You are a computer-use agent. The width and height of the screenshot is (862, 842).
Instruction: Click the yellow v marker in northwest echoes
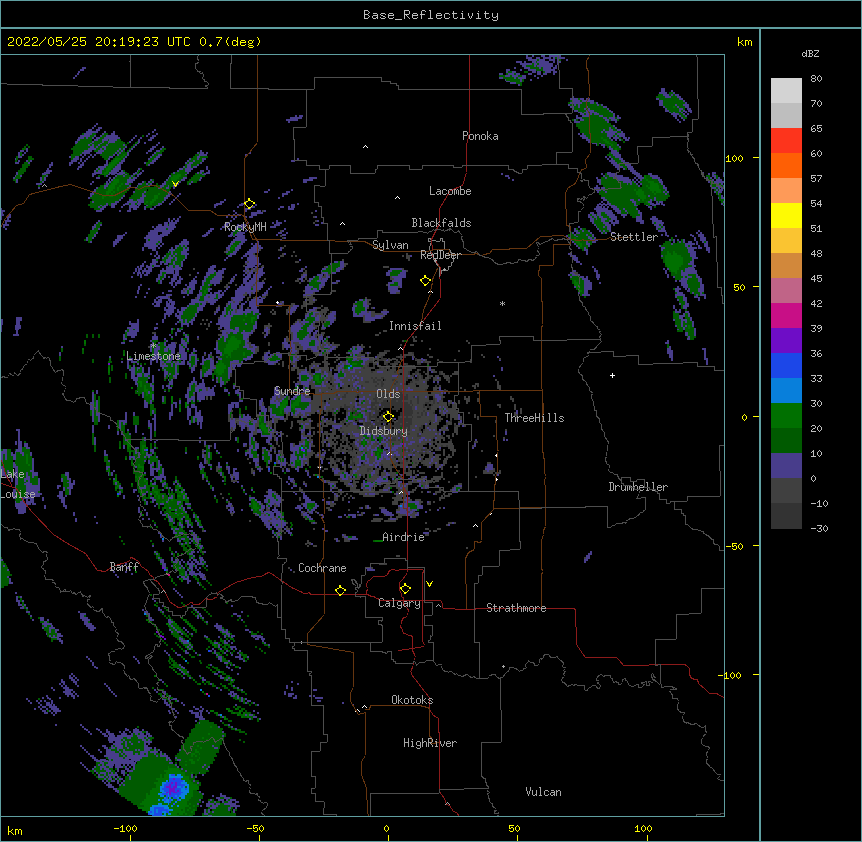[175, 184]
